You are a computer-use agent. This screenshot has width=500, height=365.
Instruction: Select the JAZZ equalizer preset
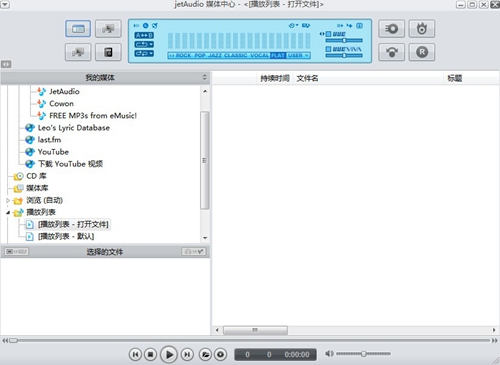(x=215, y=56)
